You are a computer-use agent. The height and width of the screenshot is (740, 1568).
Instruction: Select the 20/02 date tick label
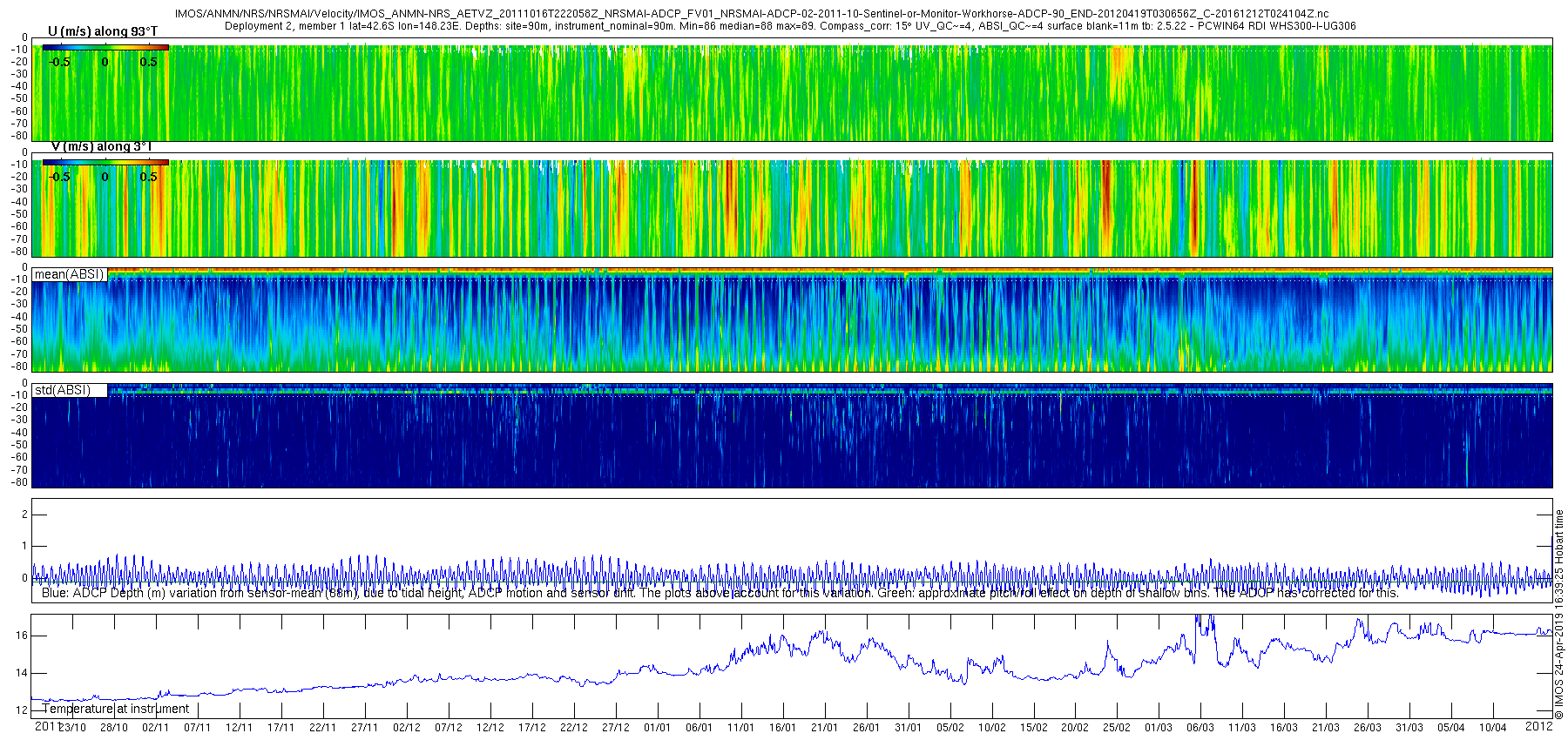point(1075,728)
